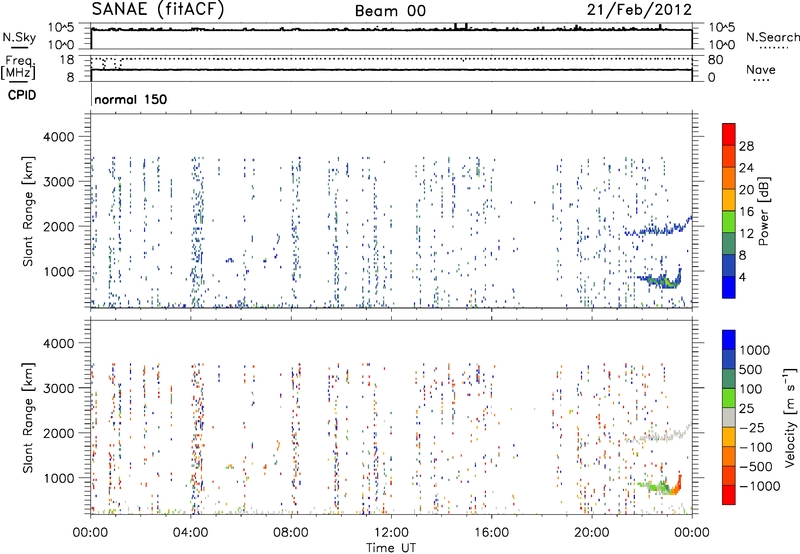Click the blue scatter band near 2000 km in the power panel

(657, 228)
